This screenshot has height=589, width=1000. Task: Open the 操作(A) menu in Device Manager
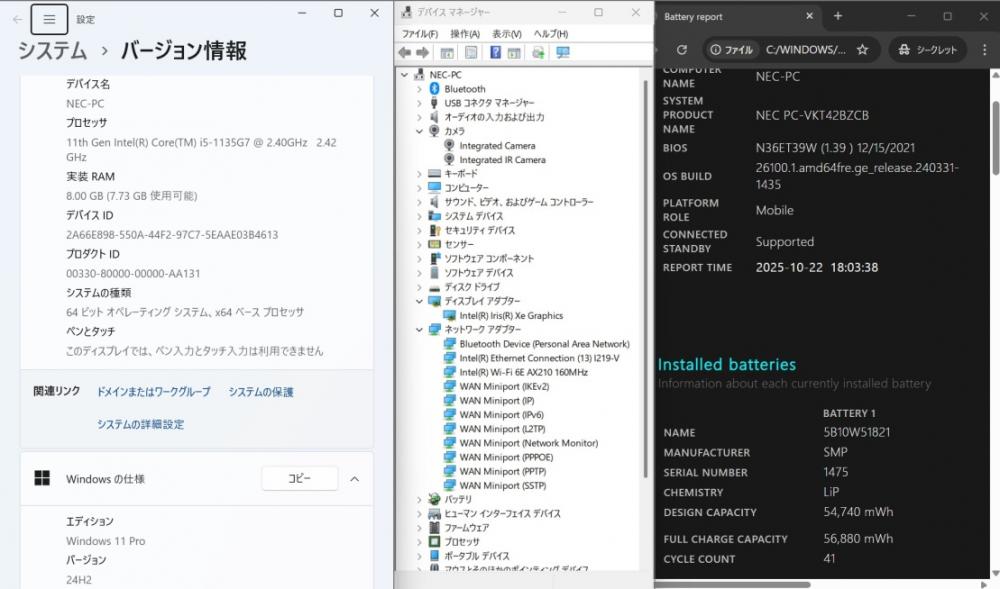[x=464, y=33]
